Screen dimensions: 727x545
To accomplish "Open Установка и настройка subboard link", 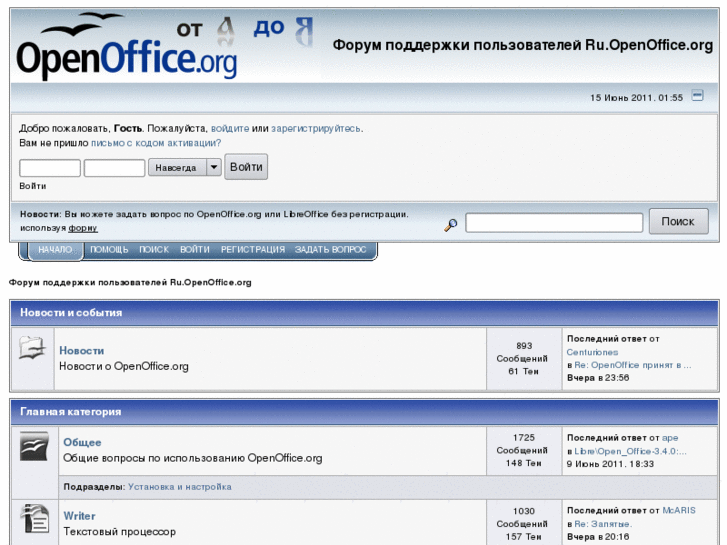I will pos(180,487).
